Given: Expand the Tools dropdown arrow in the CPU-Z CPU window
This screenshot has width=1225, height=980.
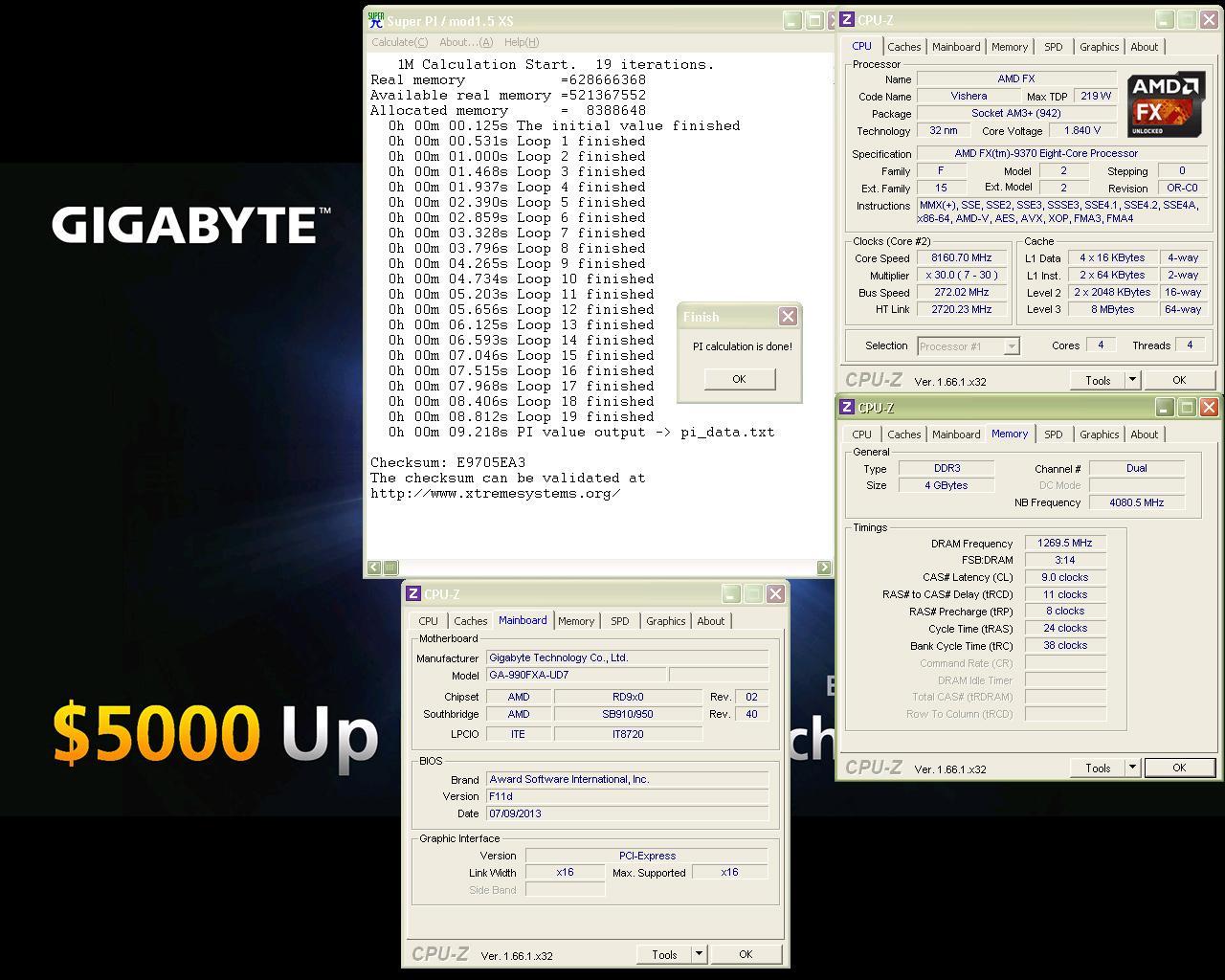Looking at the screenshot, I should click(x=1132, y=380).
